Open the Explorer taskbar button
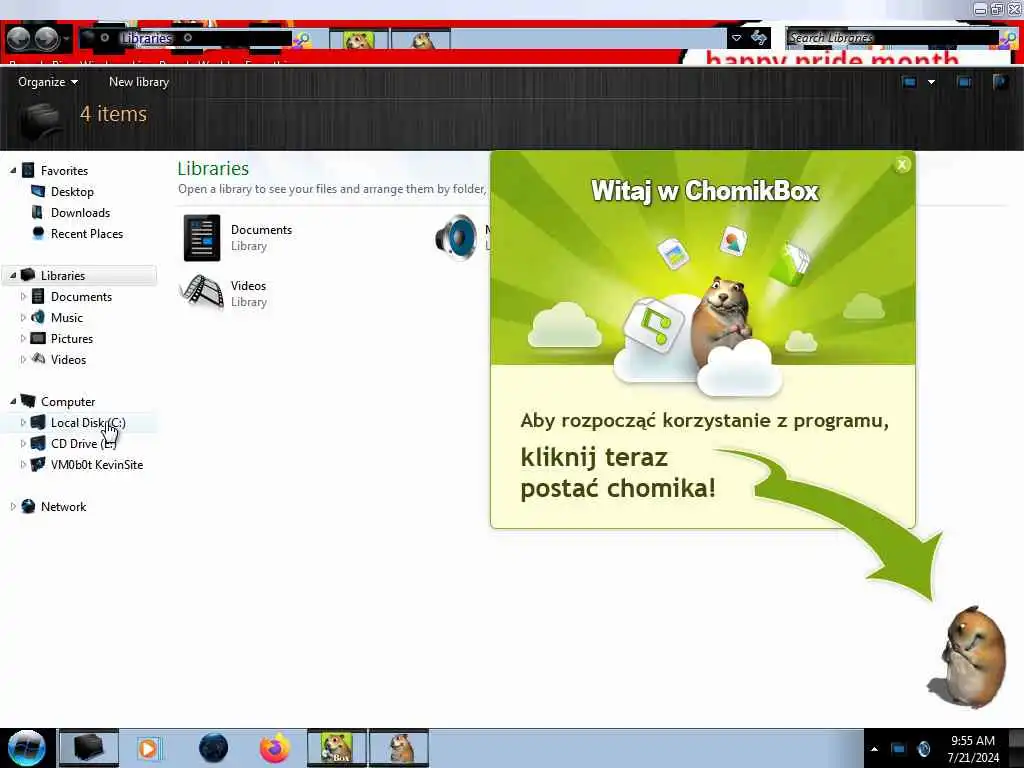Image resolution: width=1024 pixels, height=768 pixels. (89, 748)
